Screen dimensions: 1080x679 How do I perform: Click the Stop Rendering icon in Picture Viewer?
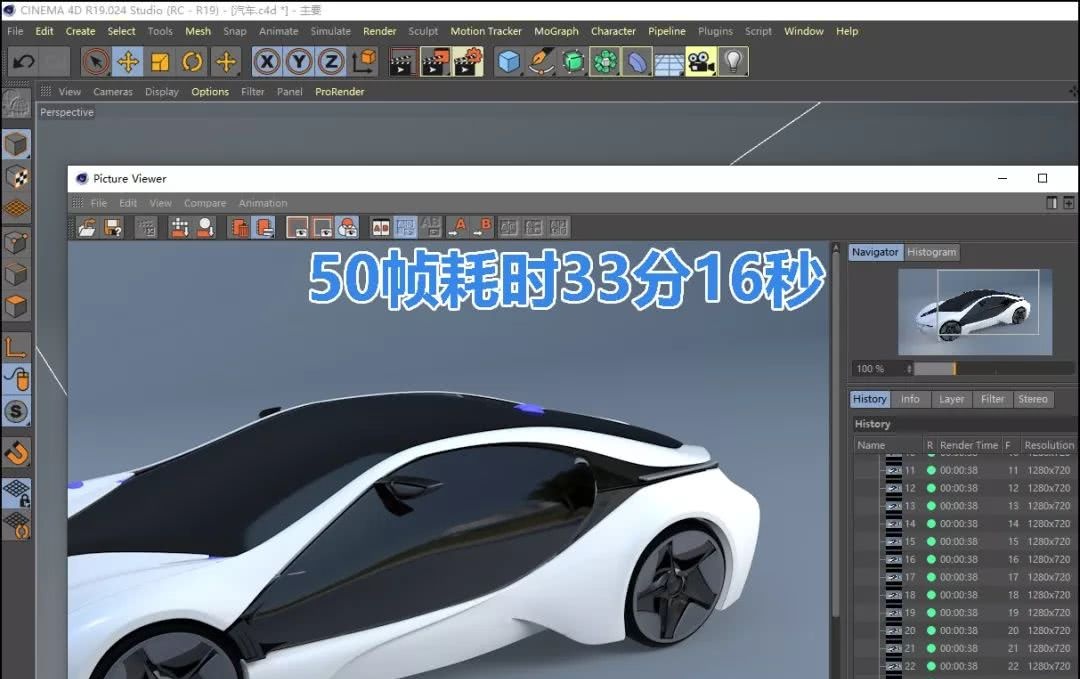(147, 227)
